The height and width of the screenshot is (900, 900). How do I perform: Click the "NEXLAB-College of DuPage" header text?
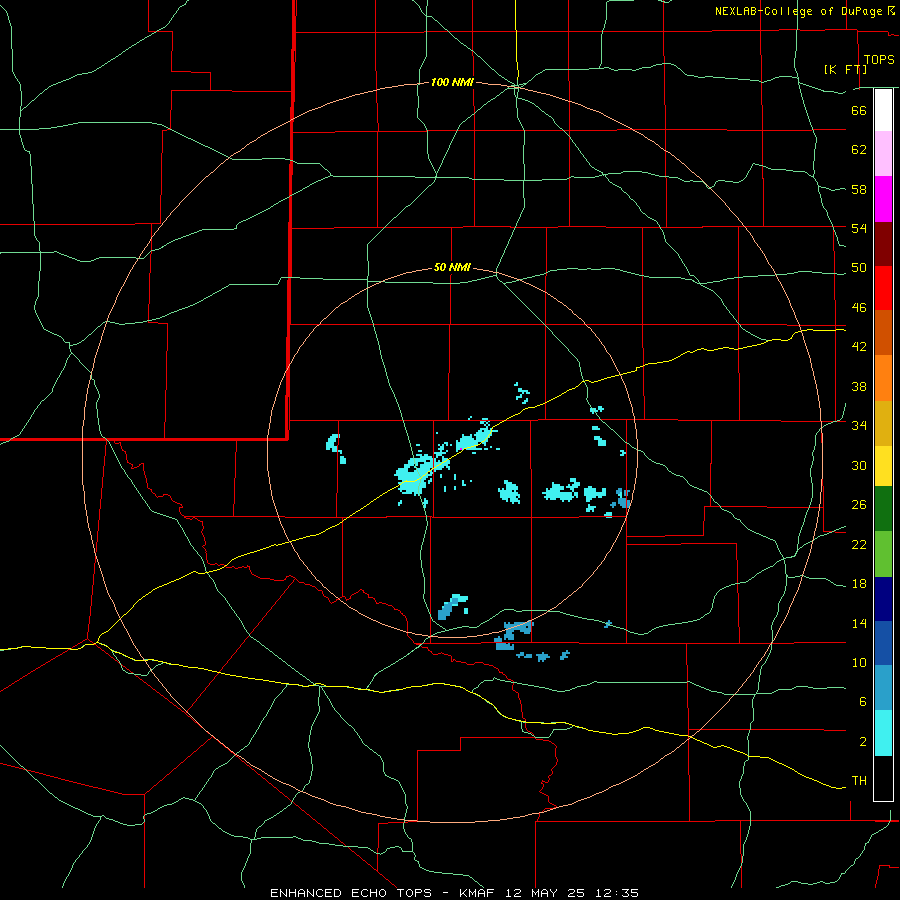click(x=798, y=11)
